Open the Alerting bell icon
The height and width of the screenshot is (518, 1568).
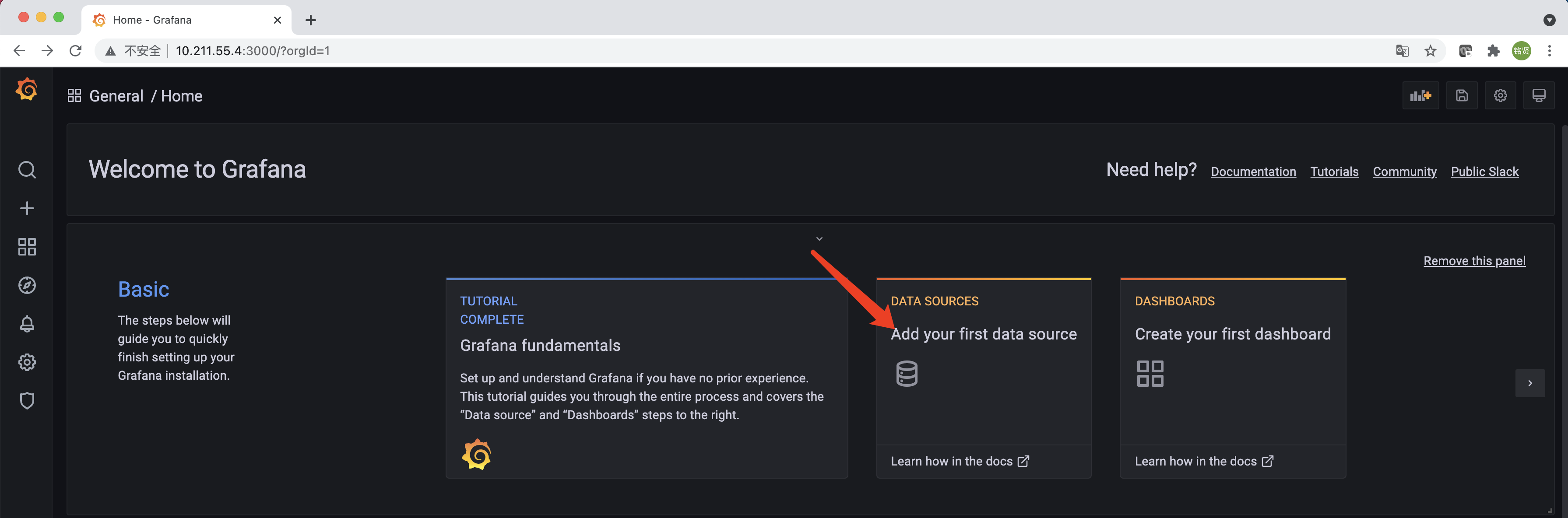pyautogui.click(x=27, y=324)
